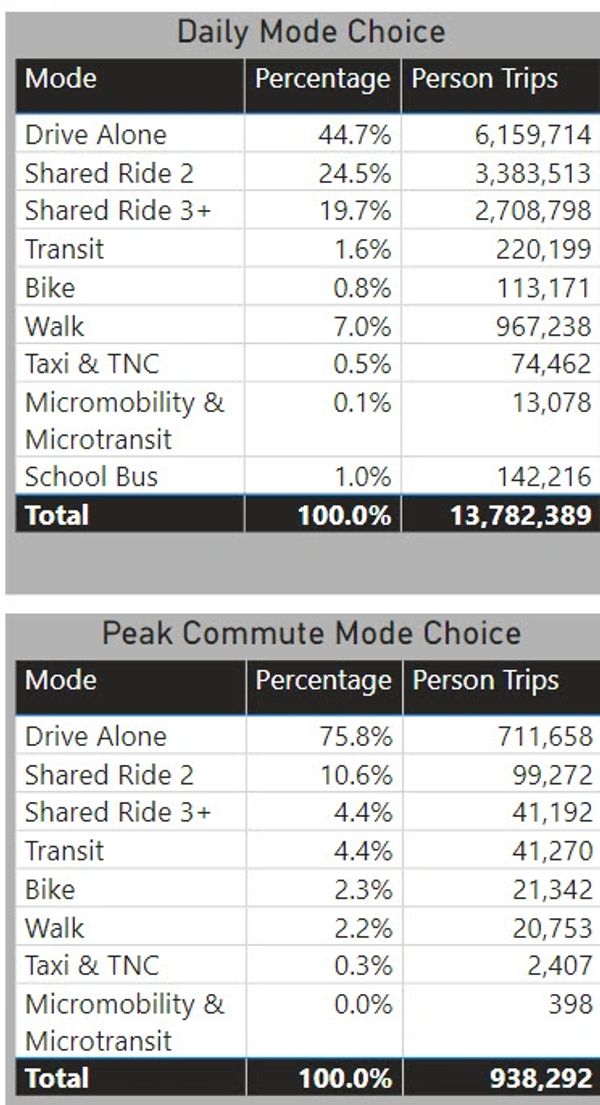
Task: Select Walk row in Daily Mode table
Action: tap(55, 326)
